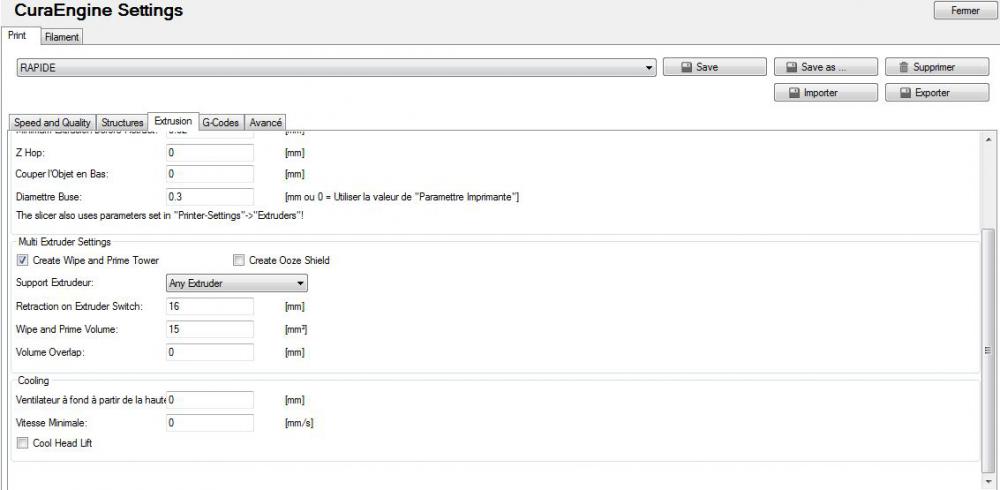Enable Create Ooze Shield checkbox
Viewport: 1000px width, 490px height.
tap(239, 260)
